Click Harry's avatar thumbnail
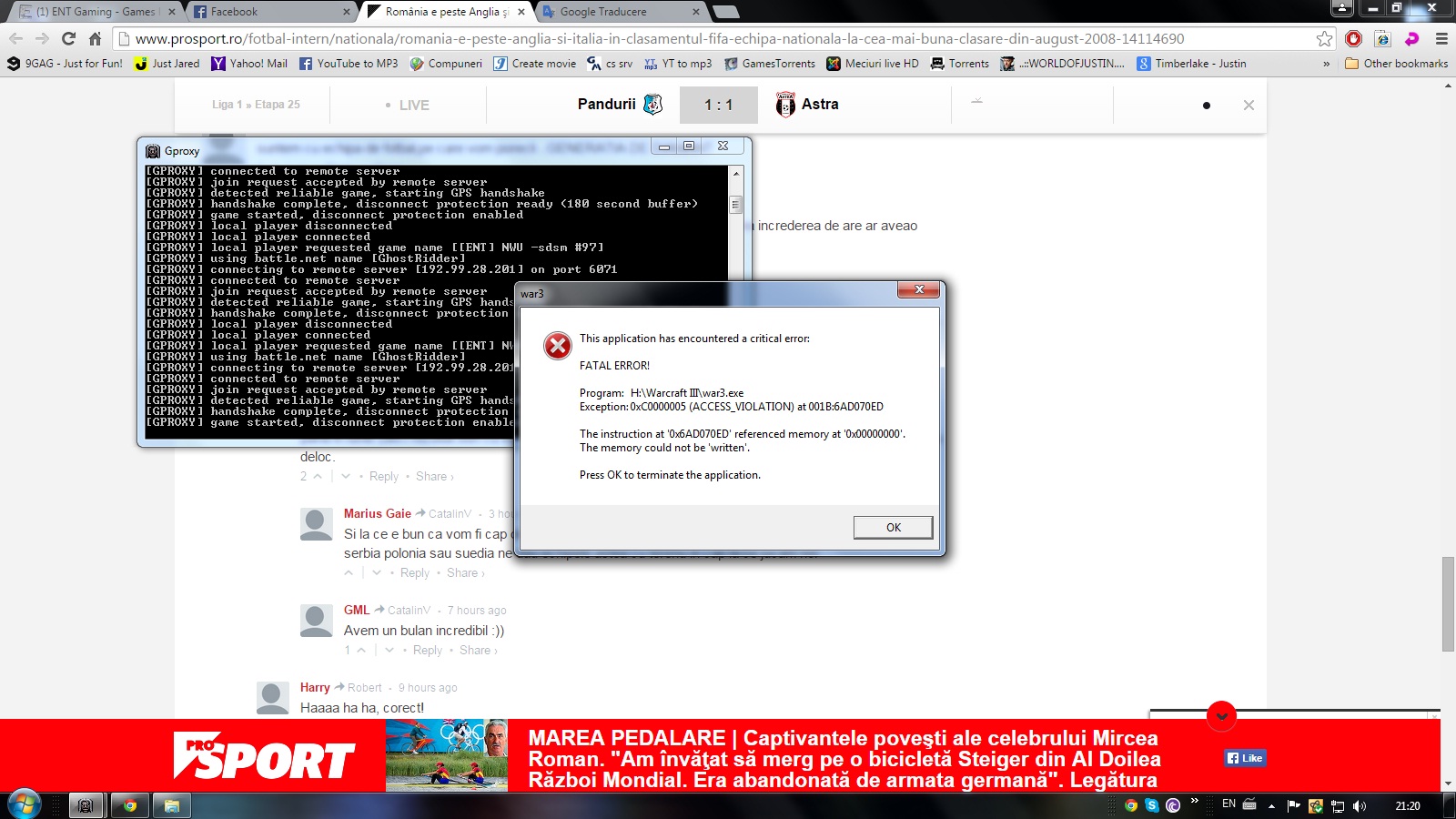Image resolution: width=1456 pixels, height=819 pixels. click(x=273, y=698)
